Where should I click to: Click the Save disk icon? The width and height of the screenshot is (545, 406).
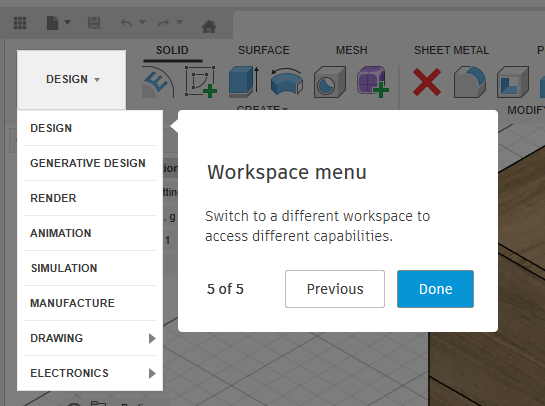(94, 23)
